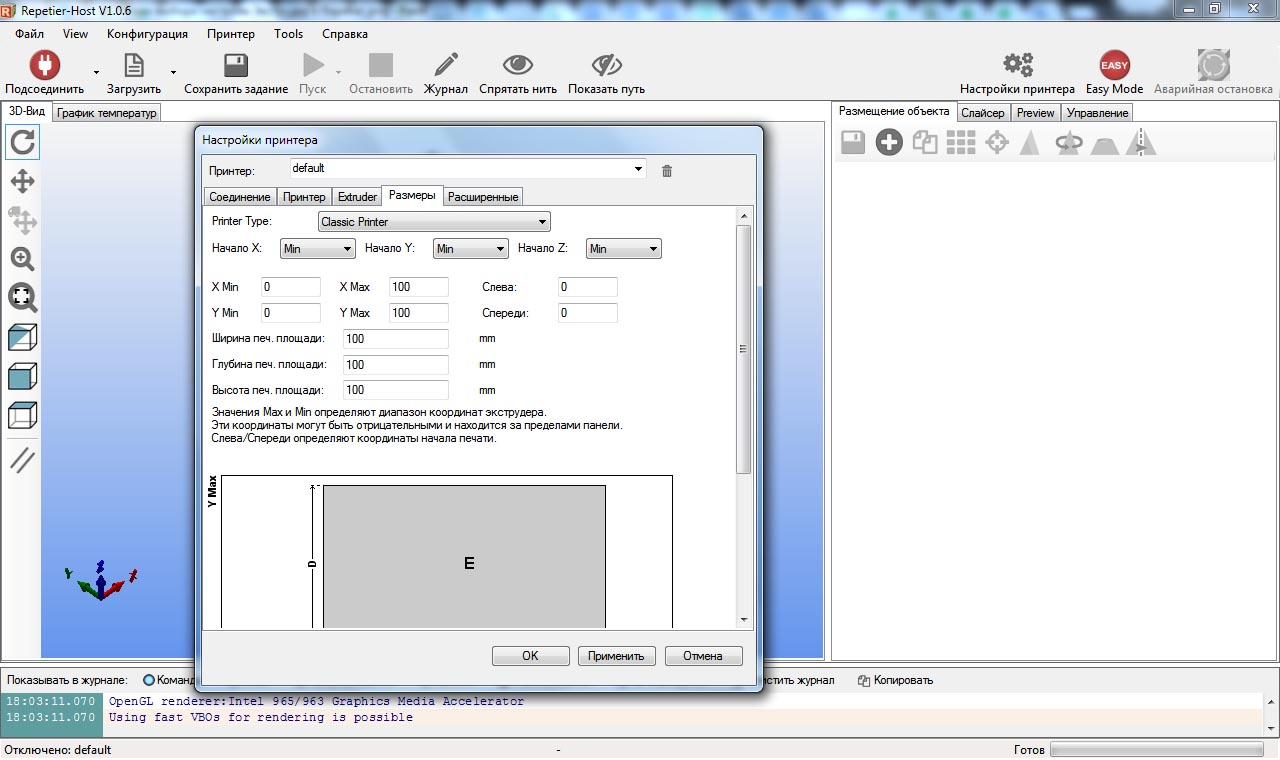Expand the Загрузить dropdown arrow
This screenshot has height=760, width=1280.
(x=173, y=72)
